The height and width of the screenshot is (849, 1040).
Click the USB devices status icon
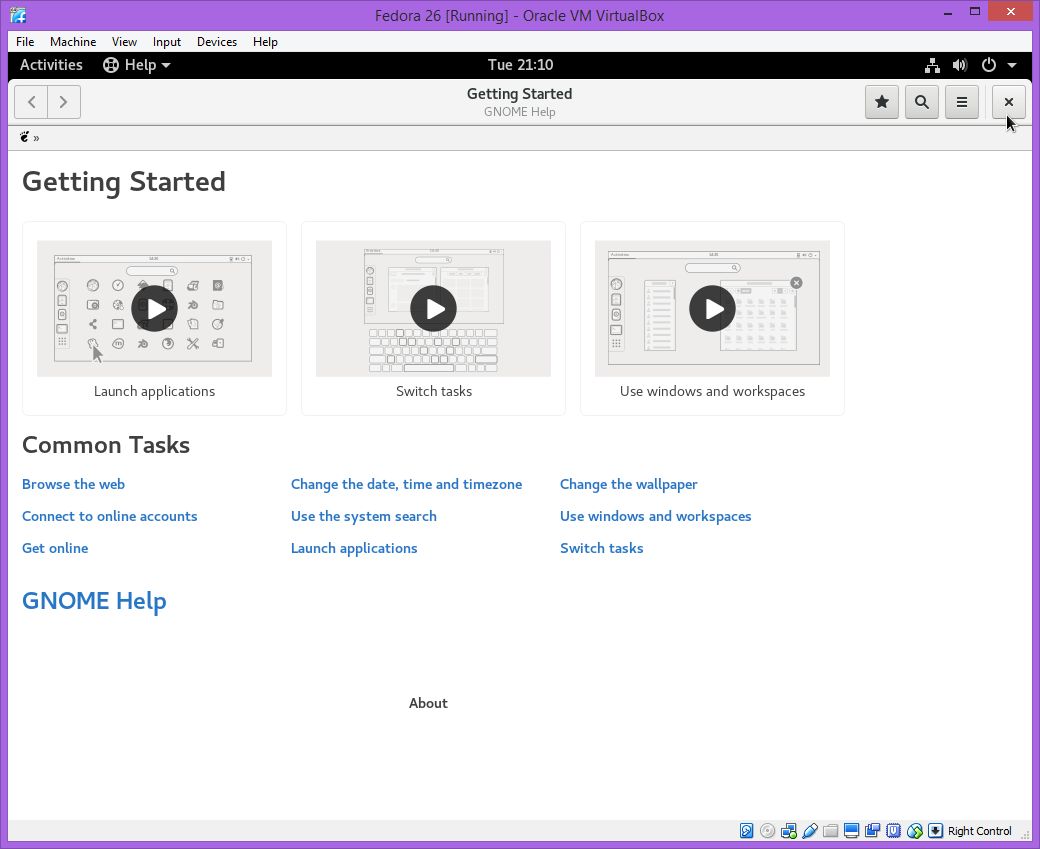point(810,830)
